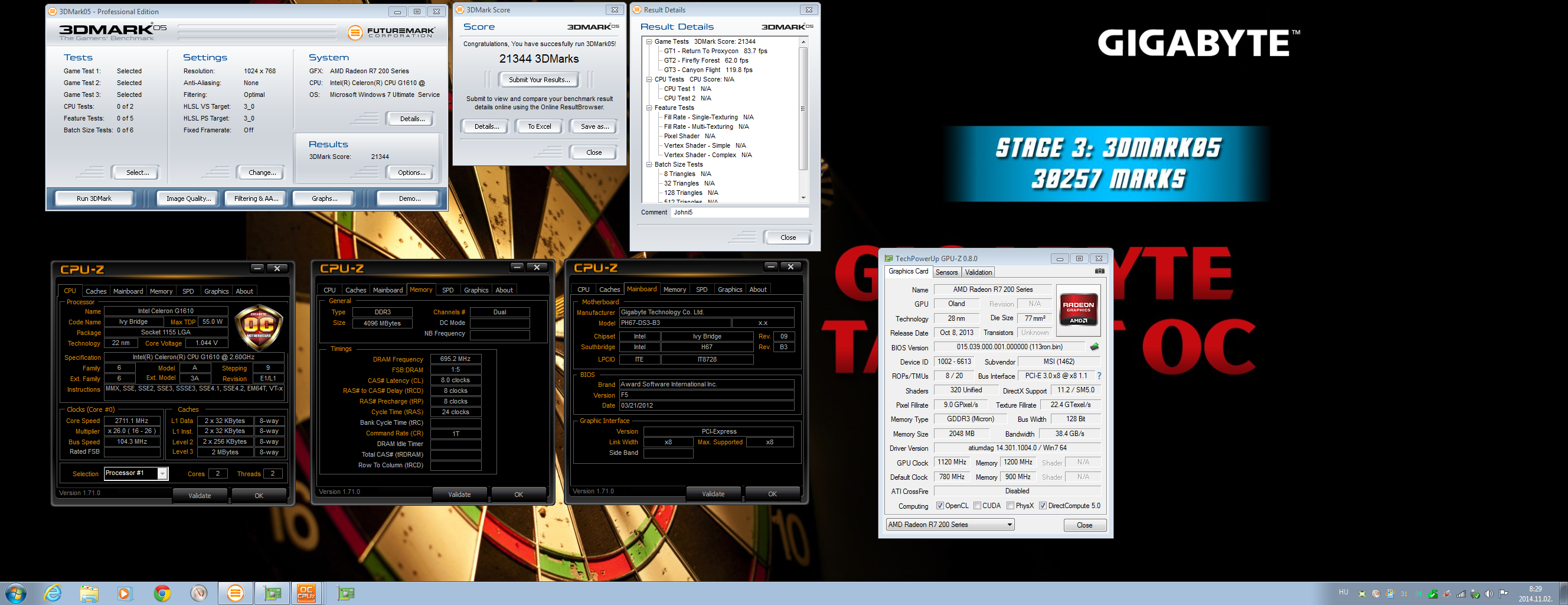Switch to Sensors tab in GPU-Z
1568x605 pixels.
click(946, 272)
